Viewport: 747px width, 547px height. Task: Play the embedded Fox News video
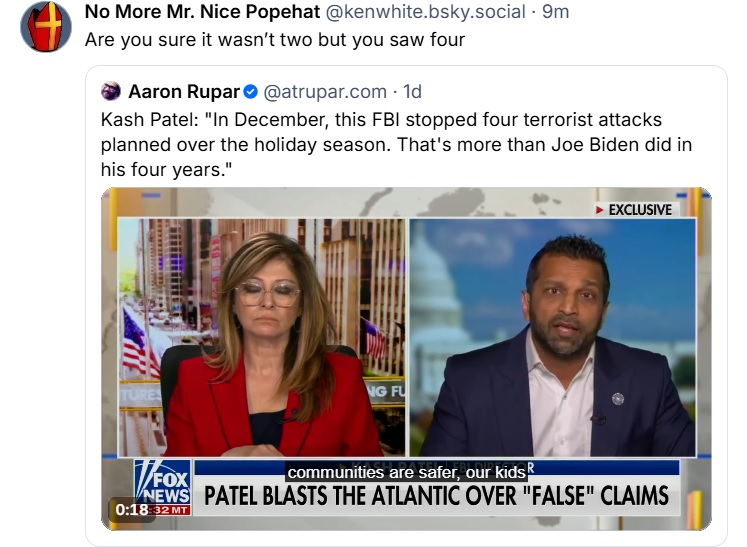coord(406,358)
